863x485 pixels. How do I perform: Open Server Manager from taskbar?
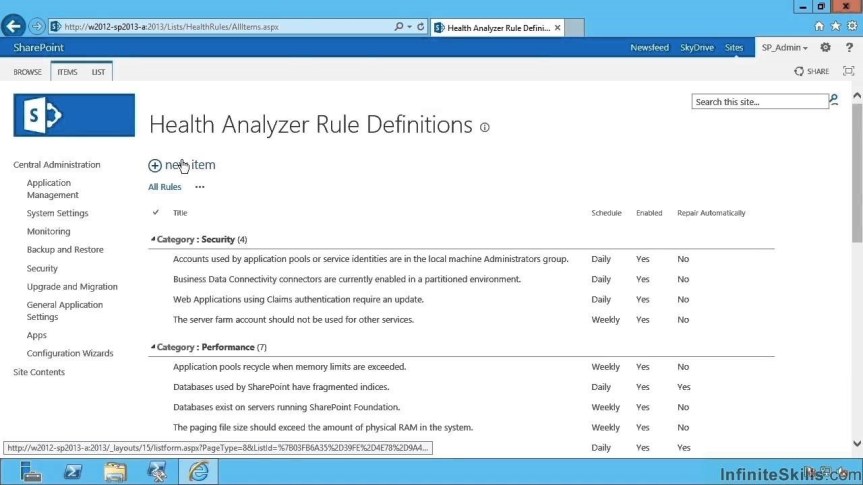[30, 472]
